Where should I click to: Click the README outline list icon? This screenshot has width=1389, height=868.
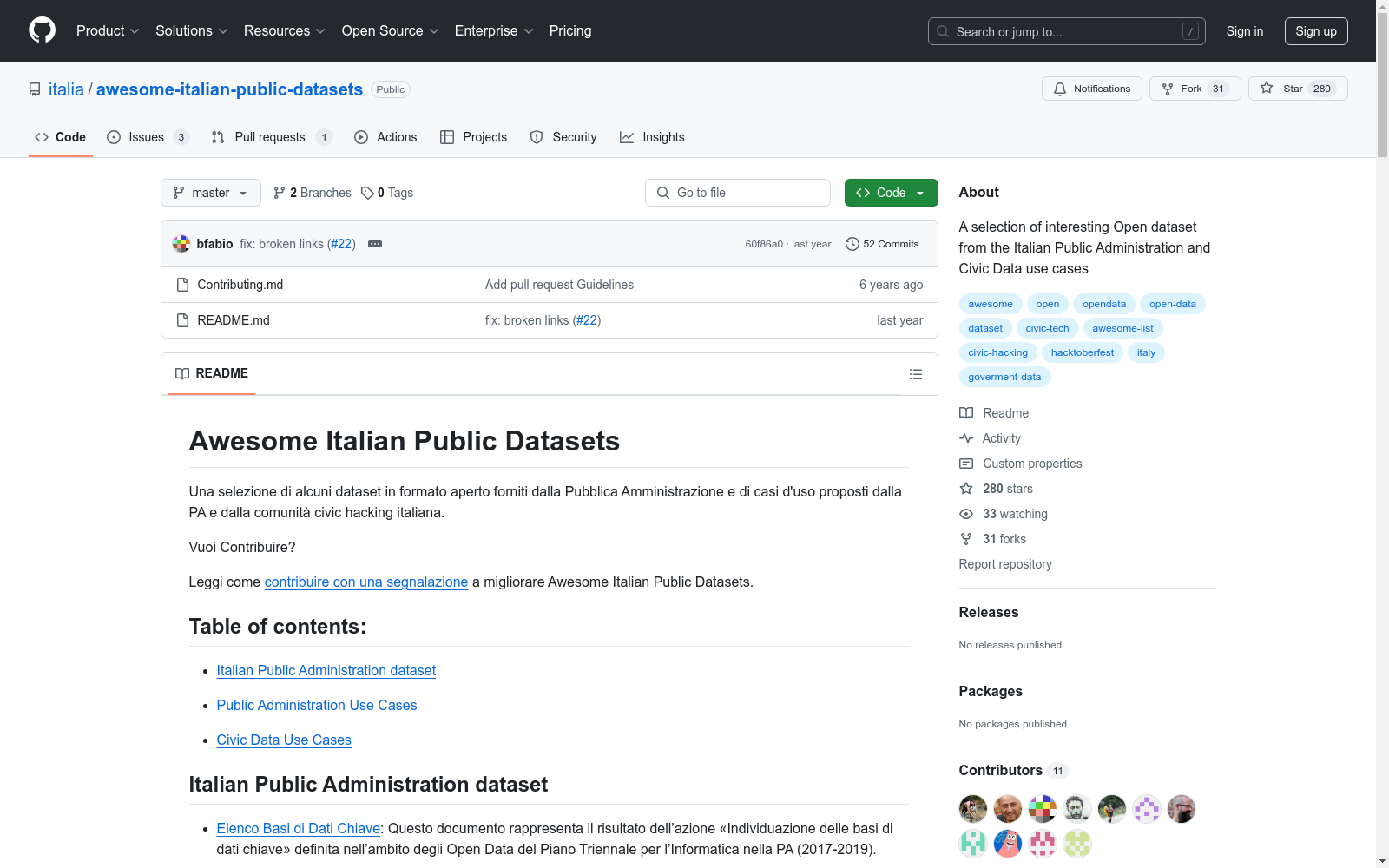tap(915, 374)
